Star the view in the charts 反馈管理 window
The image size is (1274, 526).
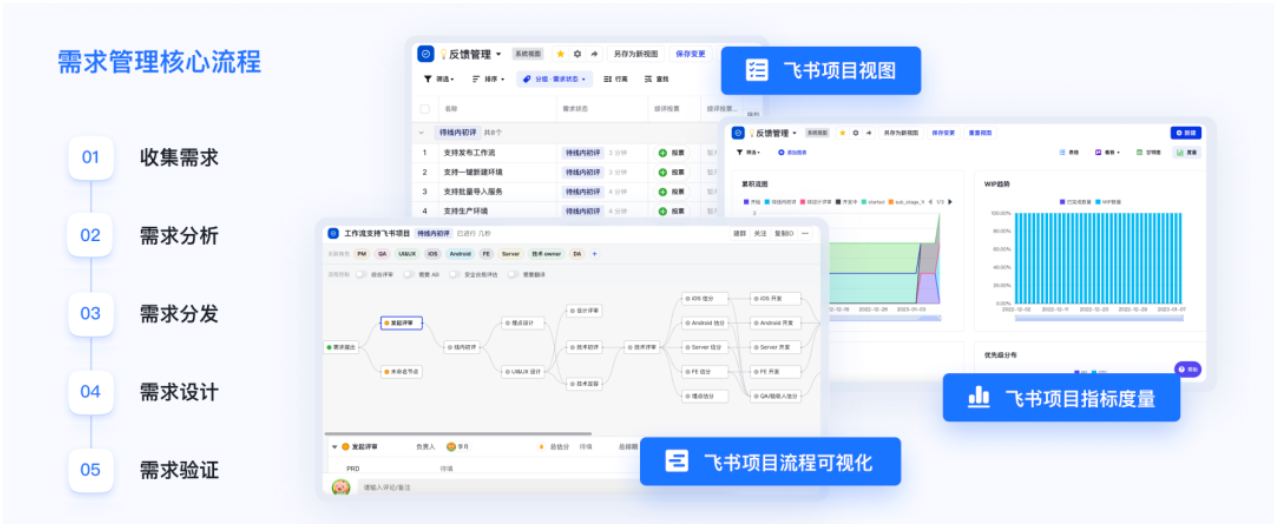click(x=843, y=132)
